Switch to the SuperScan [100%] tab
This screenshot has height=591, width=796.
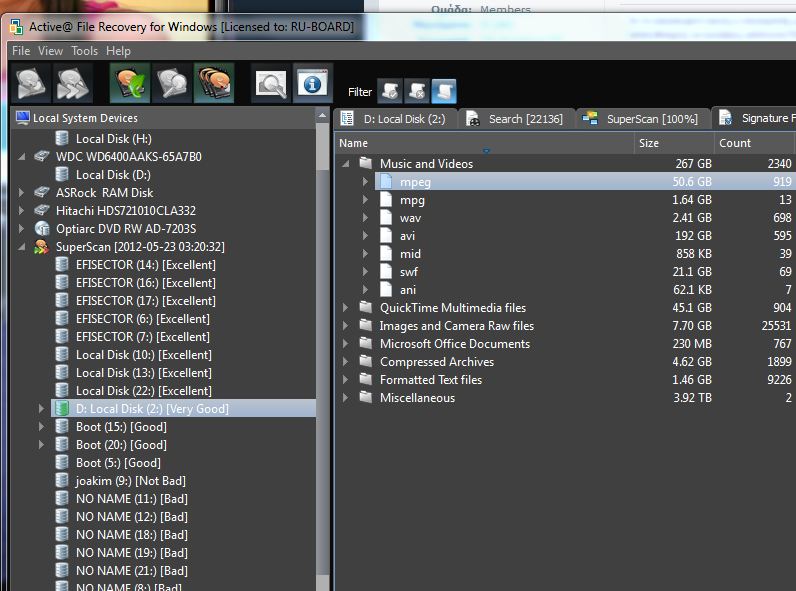point(641,119)
